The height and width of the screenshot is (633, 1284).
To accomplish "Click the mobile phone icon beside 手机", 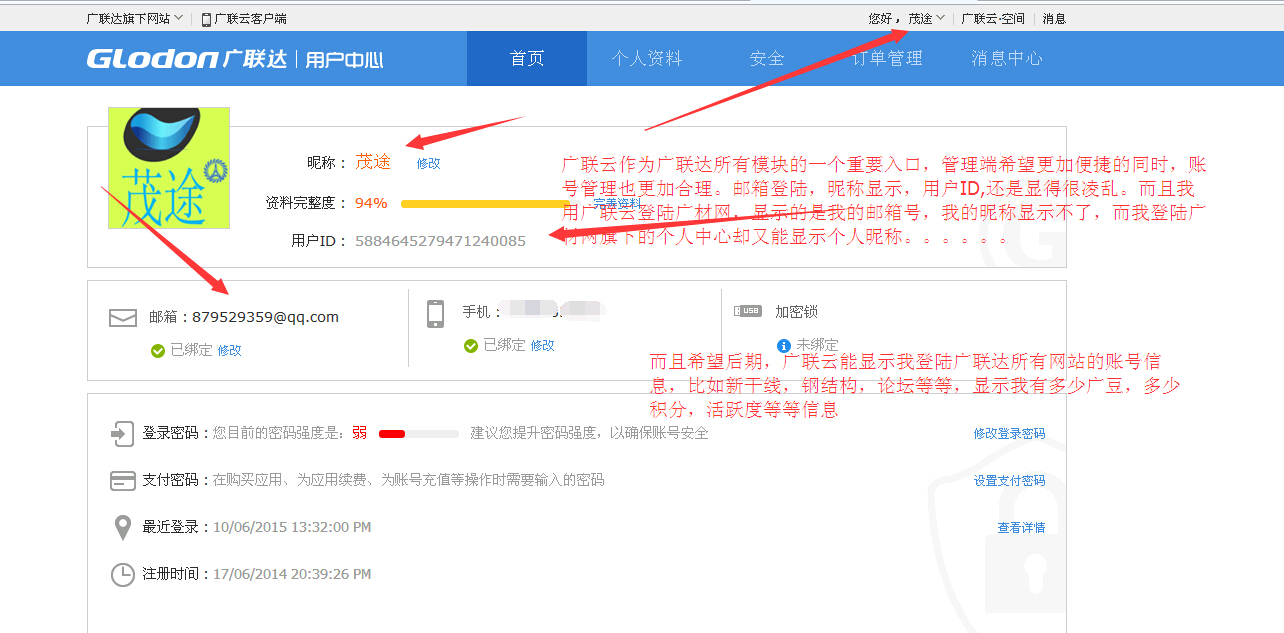I will pyautogui.click(x=435, y=314).
